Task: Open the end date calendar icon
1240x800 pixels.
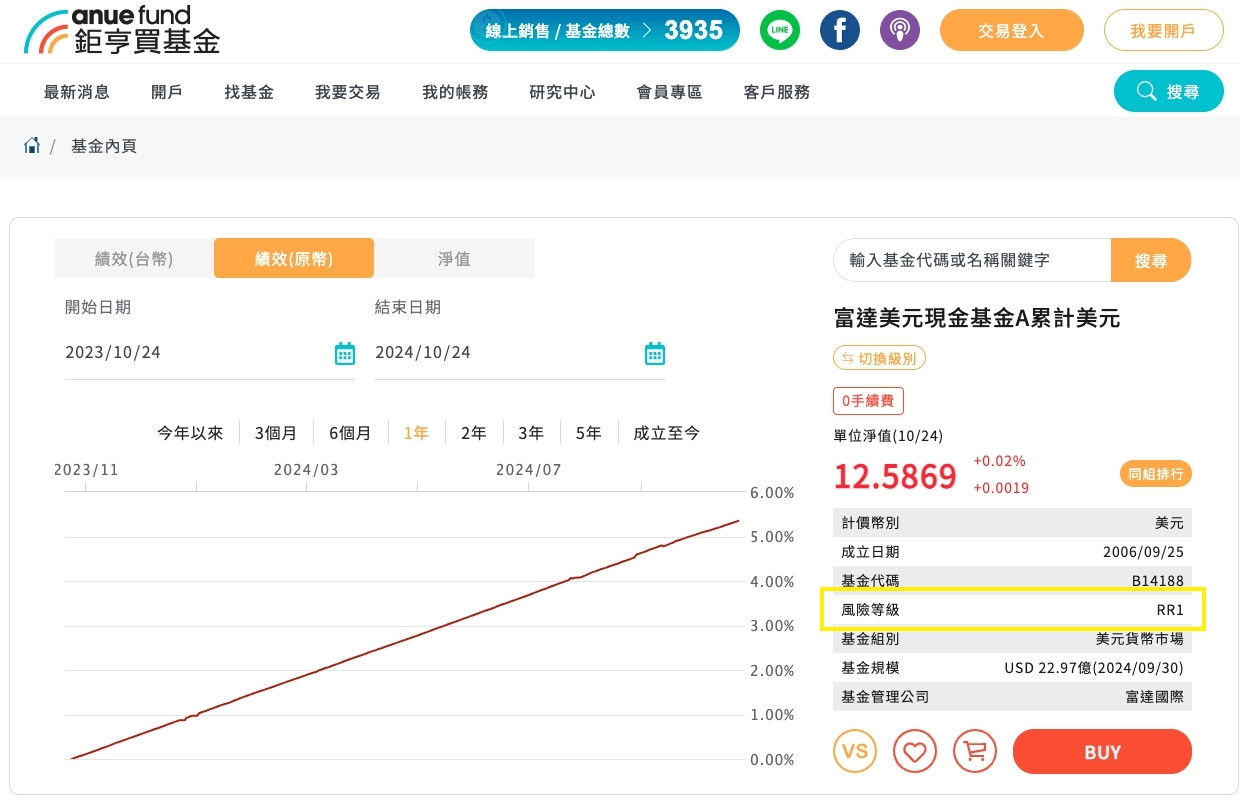Action: pyautogui.click(x=655, y=353)
